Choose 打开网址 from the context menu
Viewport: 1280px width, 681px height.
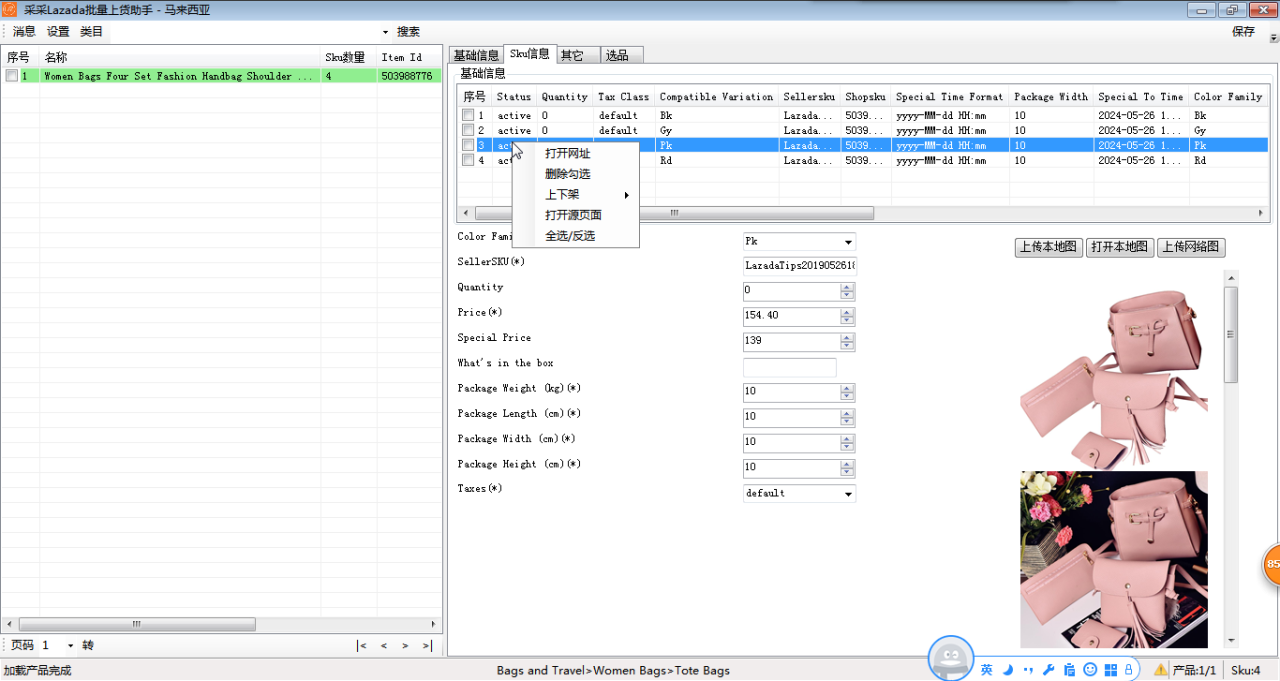coord(567,154)
